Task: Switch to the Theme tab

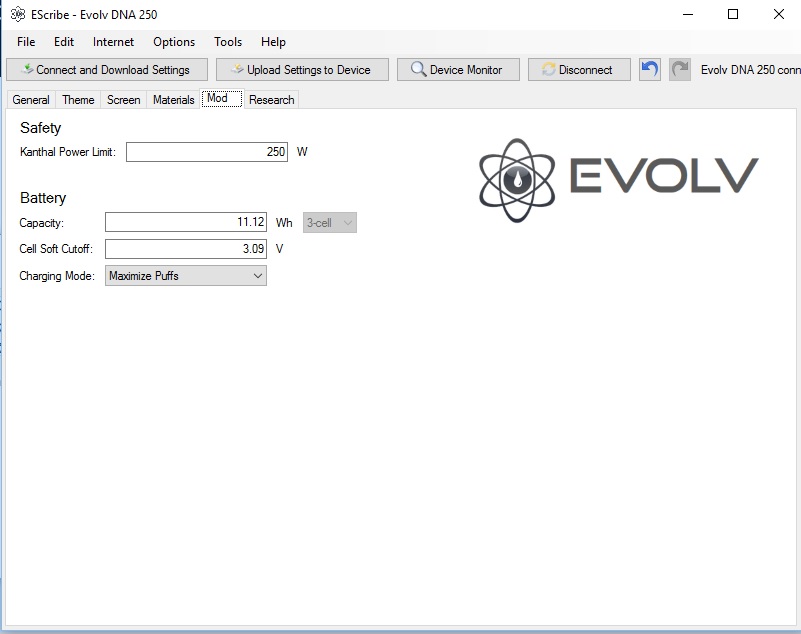Action: 78,100
